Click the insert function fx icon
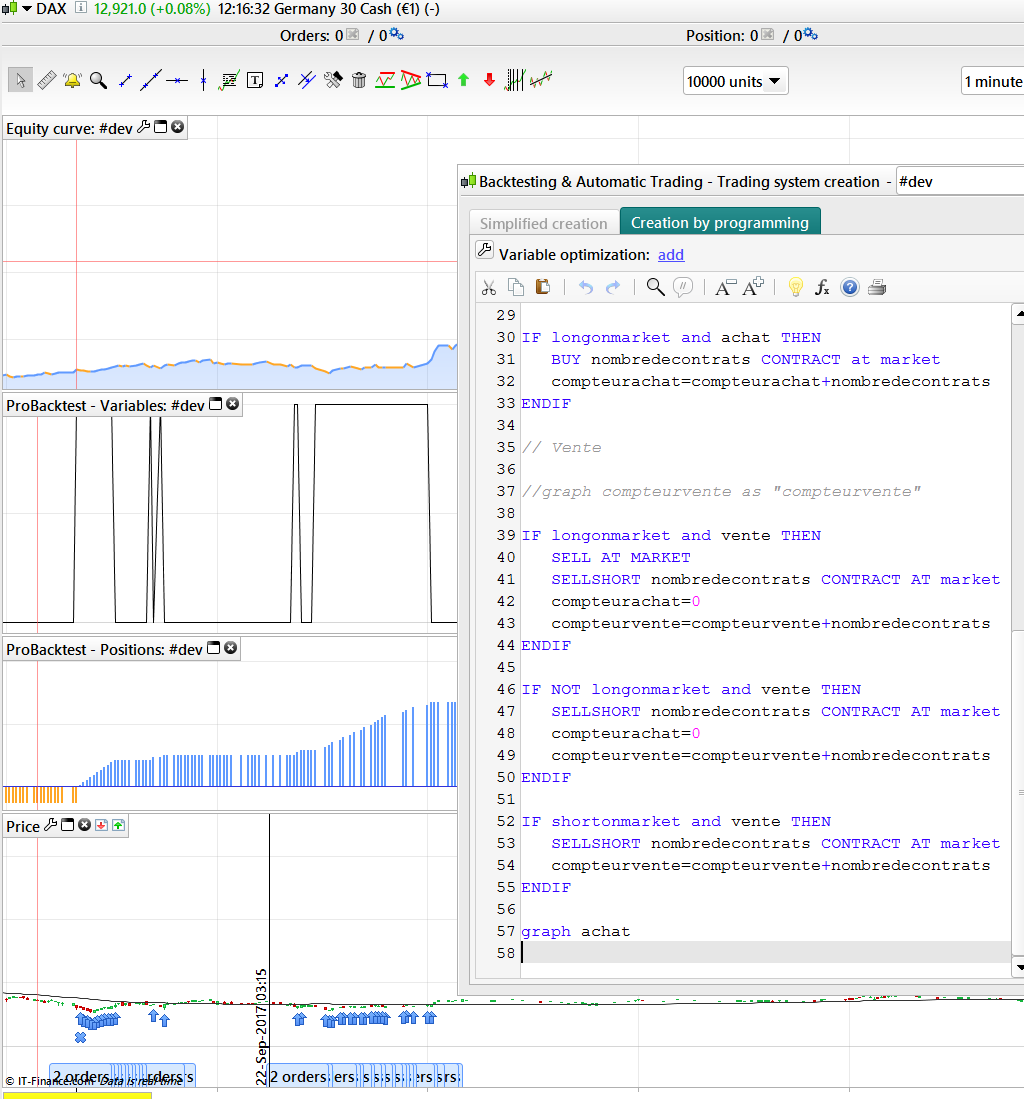Viewport: 1024px width, 1099px height. pyautogui.click(x=822, y=288)
